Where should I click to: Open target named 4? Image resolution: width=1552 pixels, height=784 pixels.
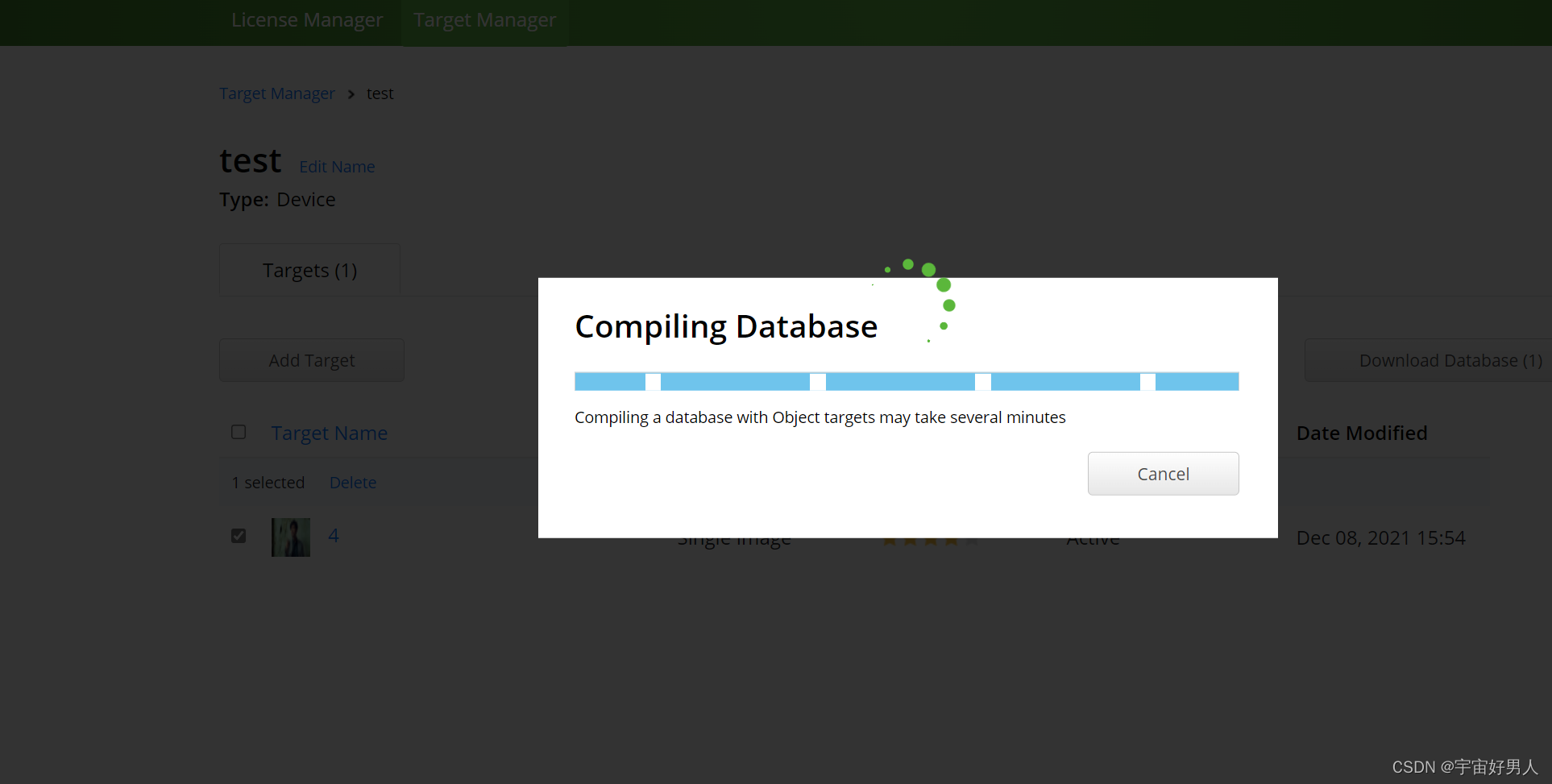pyautogui.click(x=334, y=536)
